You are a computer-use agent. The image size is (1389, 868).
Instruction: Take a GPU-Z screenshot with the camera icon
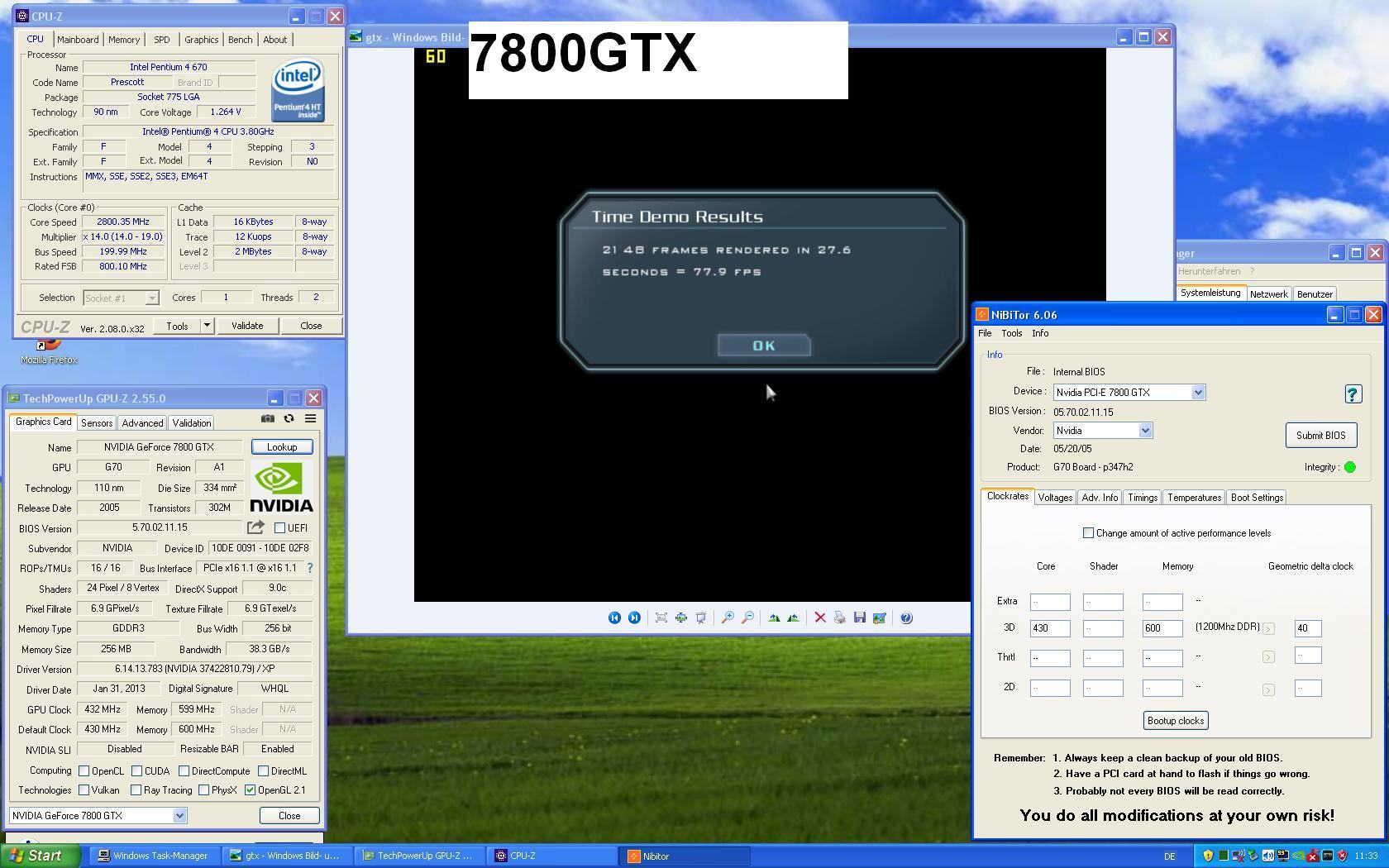[267, 418]
